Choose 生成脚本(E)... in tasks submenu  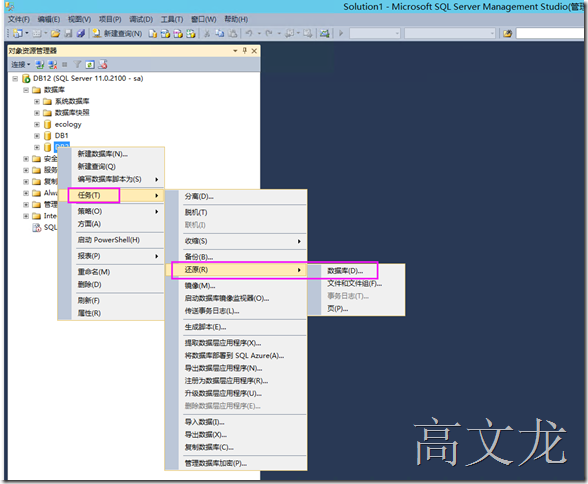205,327
